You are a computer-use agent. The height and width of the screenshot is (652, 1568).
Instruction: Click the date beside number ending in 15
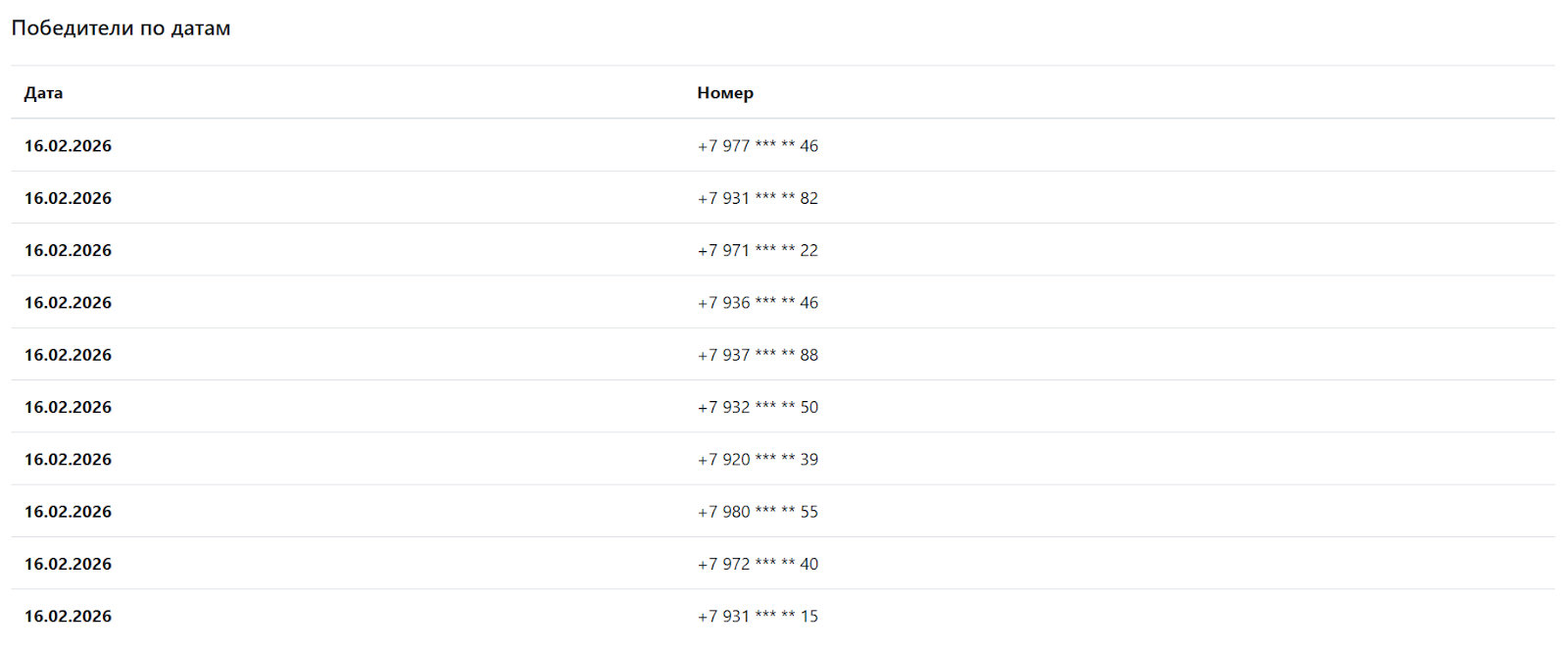click(69, 617)
